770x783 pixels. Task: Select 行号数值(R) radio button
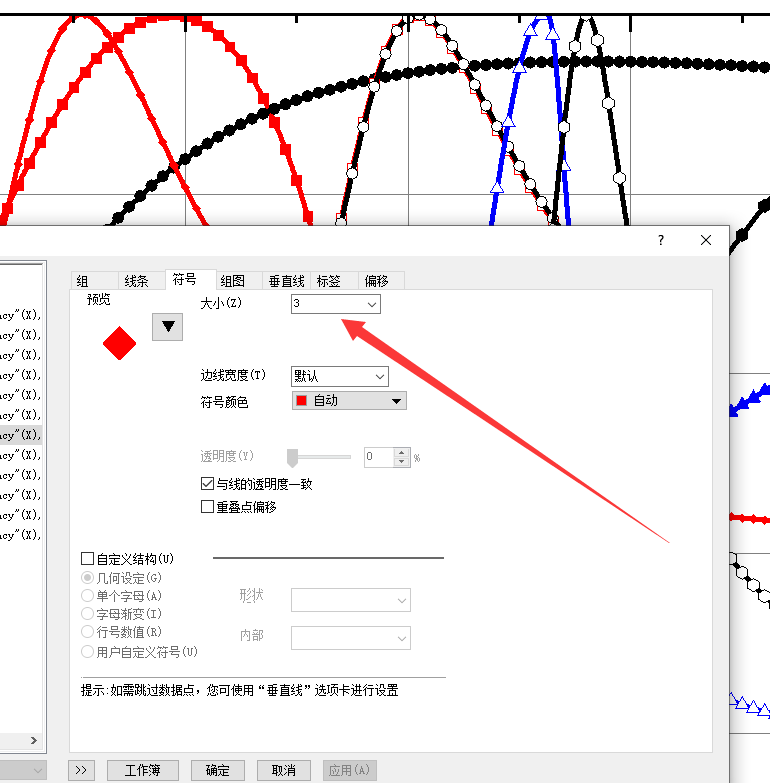click(87, 631)
